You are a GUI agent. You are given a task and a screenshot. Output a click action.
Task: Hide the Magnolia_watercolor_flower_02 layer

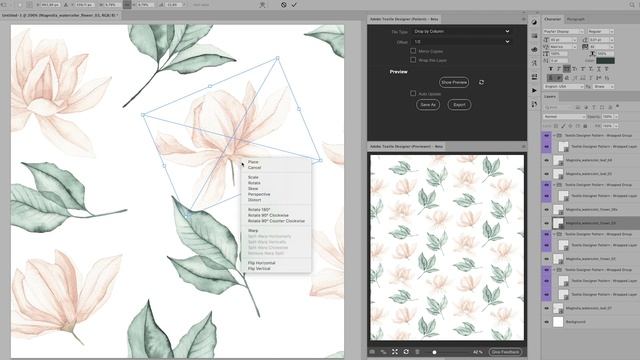(x=547, y=259)
